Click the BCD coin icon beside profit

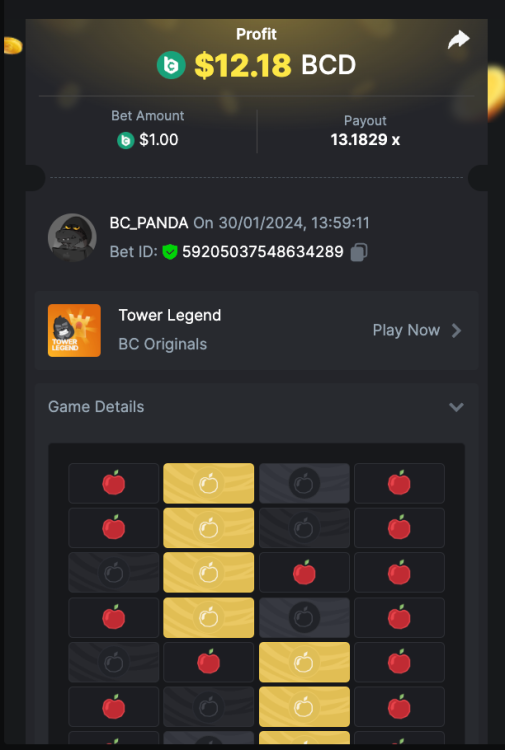pos(171,65)
